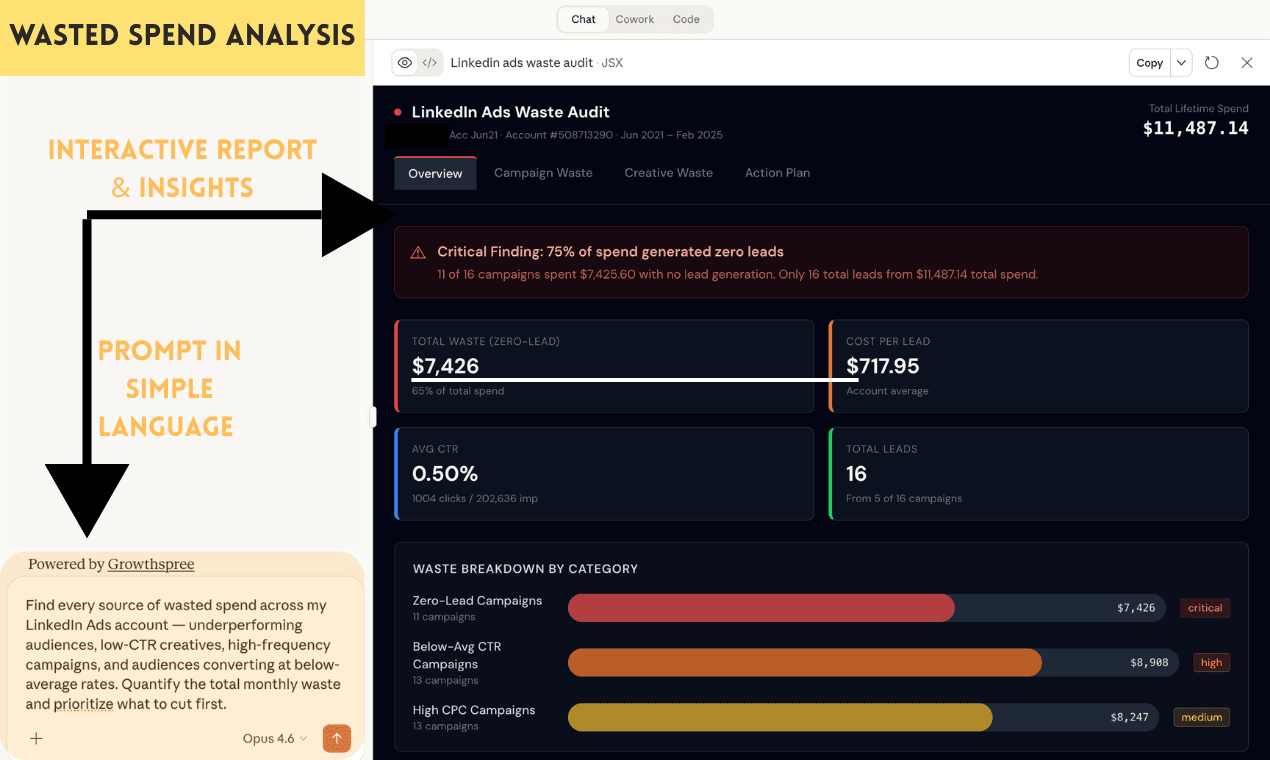The height and width of the screenshot is (760, 1270).
Task: Click into the prompt text field
Action: point(183,654)
